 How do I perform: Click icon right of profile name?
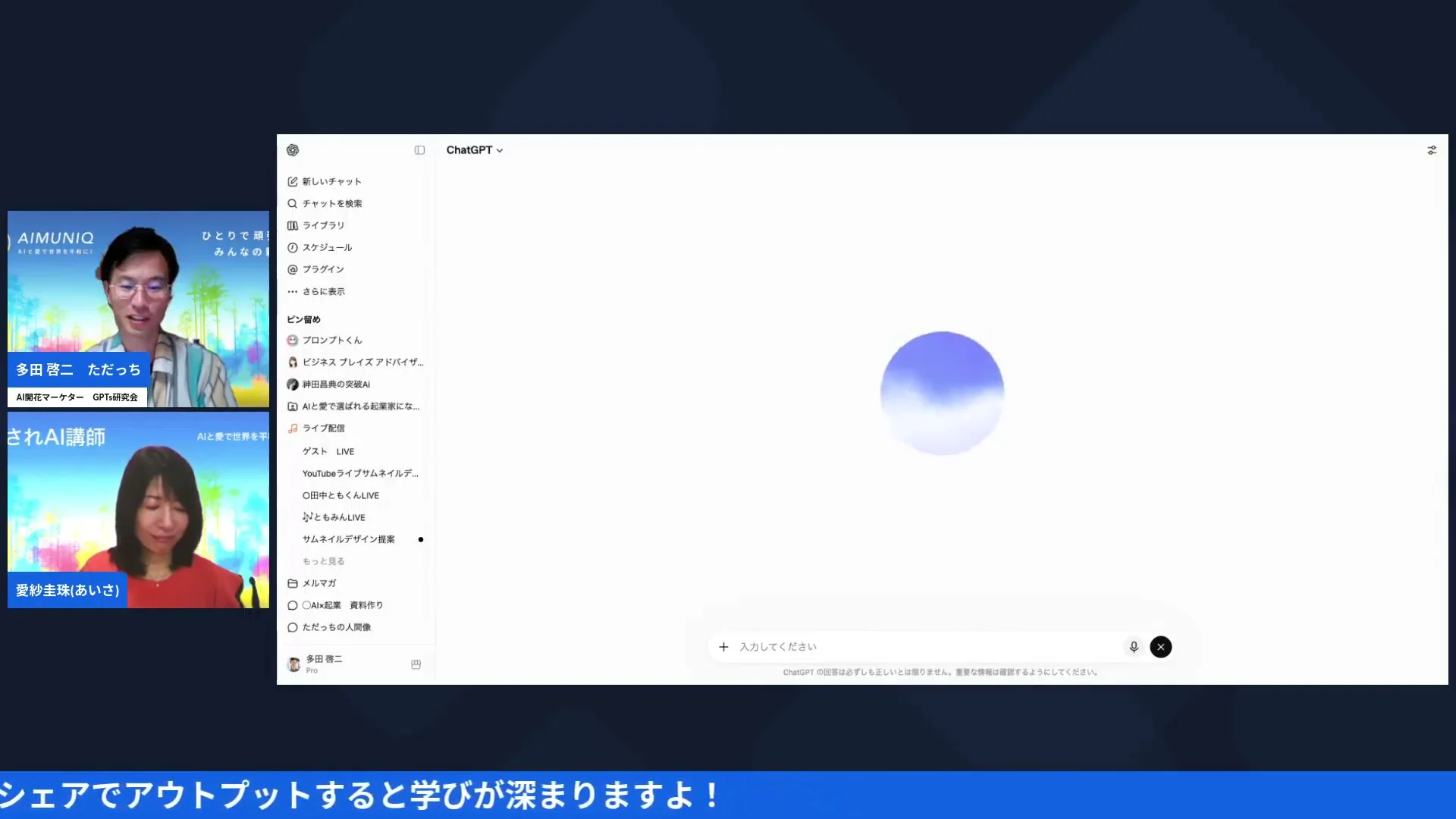coord(416,664)
